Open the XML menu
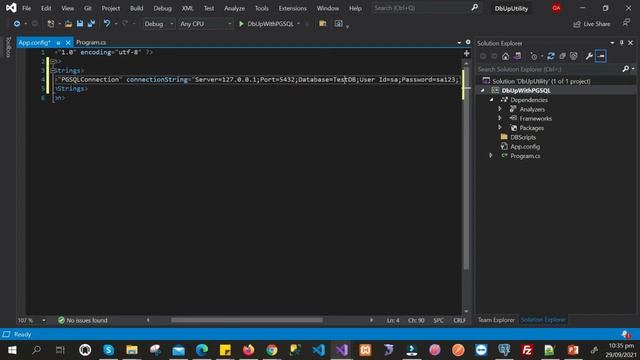The image size is (640, 360). coord(187,8)
